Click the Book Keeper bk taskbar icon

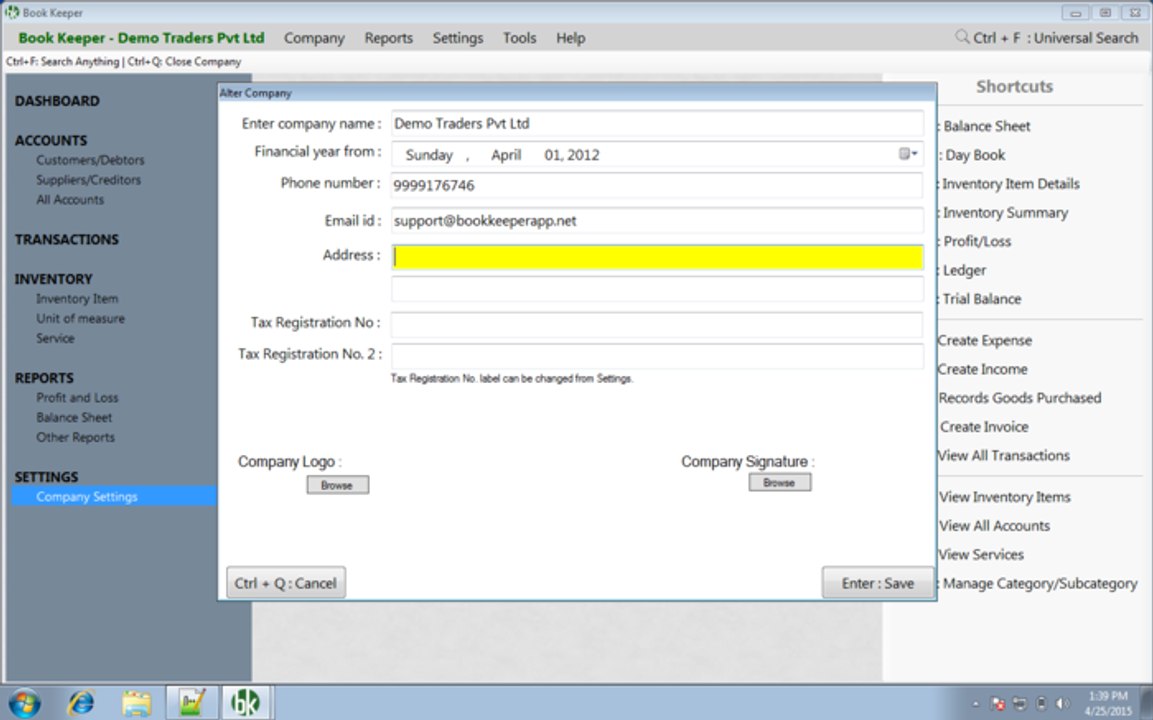pyautogui.click(x=246, y=703)
